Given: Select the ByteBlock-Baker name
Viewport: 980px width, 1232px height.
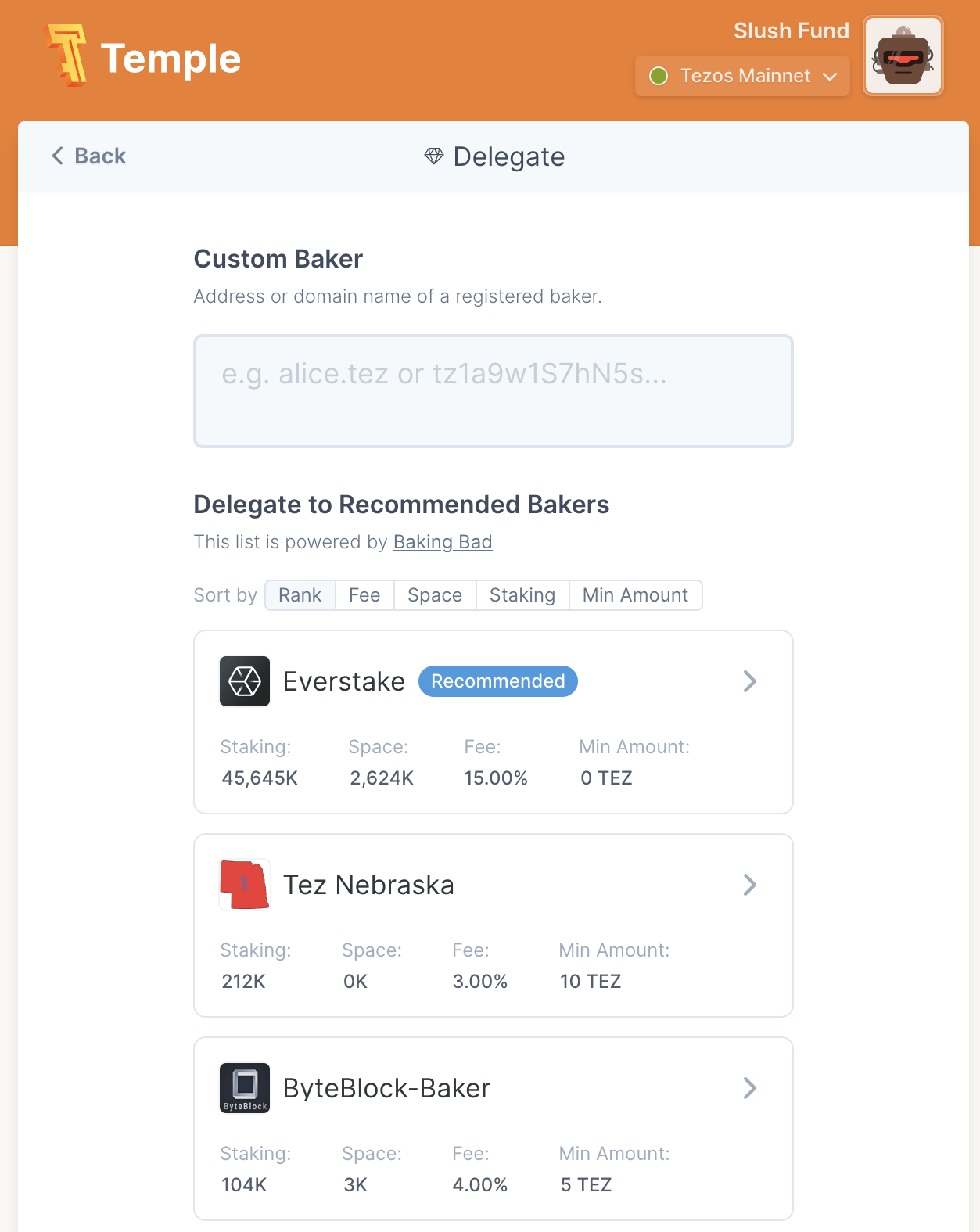Looking at the screenshot, I should pos(387,1088).
